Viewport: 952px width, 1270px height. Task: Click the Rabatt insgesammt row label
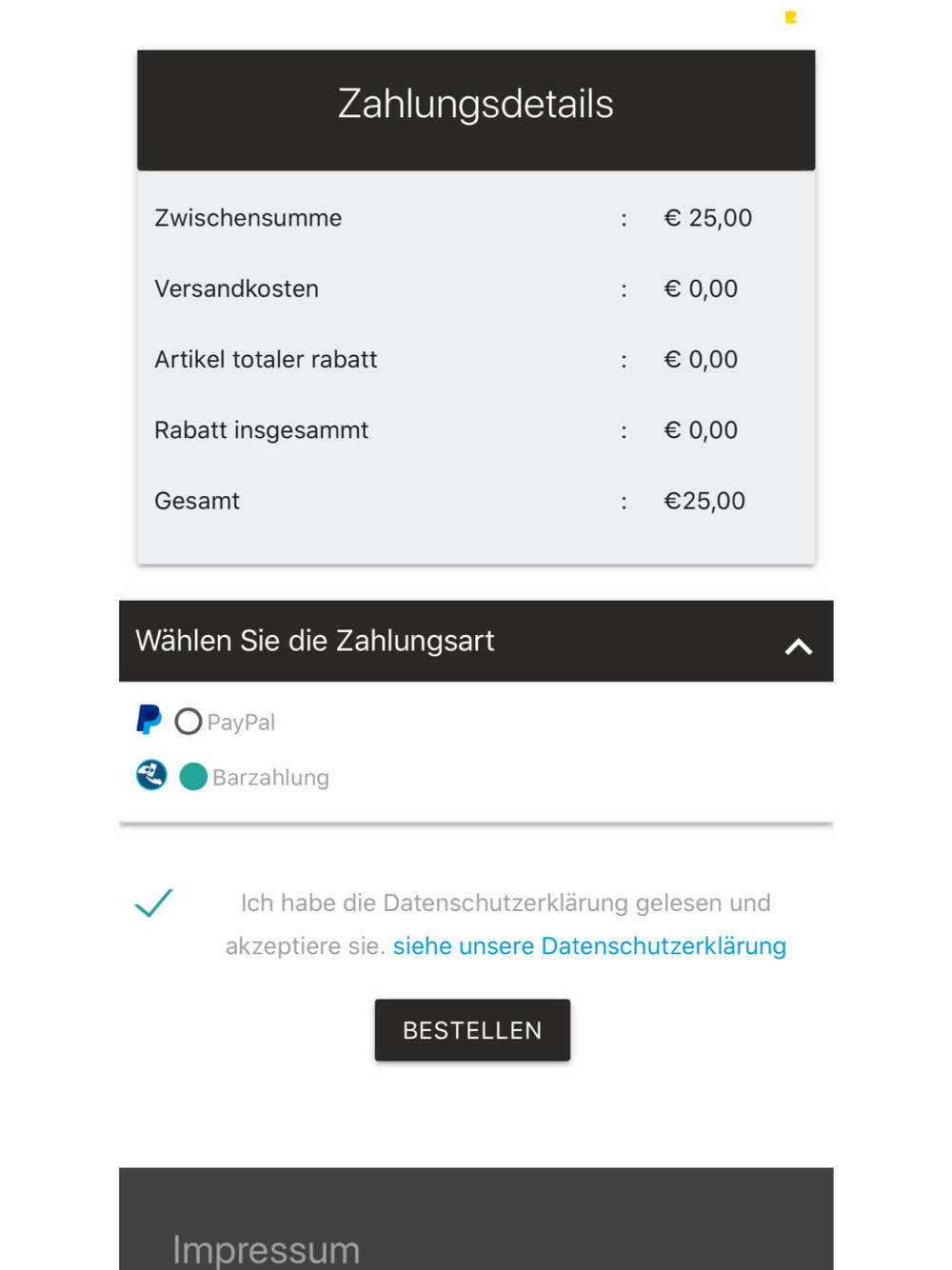[261, 430]
